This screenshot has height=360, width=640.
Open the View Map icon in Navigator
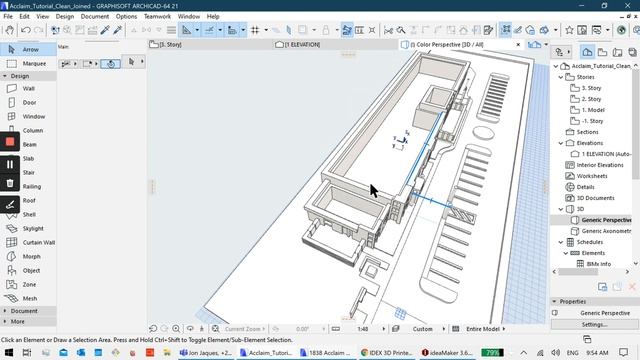602,52
